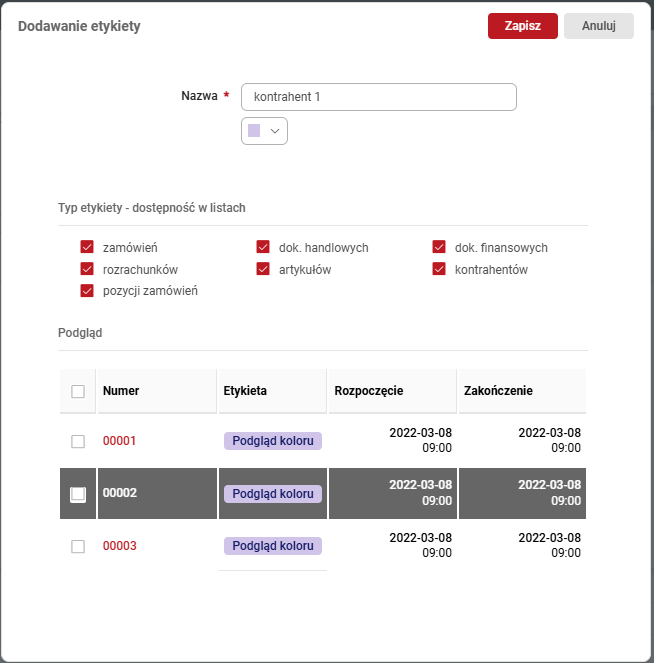The height and width of the screenshot is (663, 654).
Task: Open the 00001 record link
Action: tap(119, 441)
